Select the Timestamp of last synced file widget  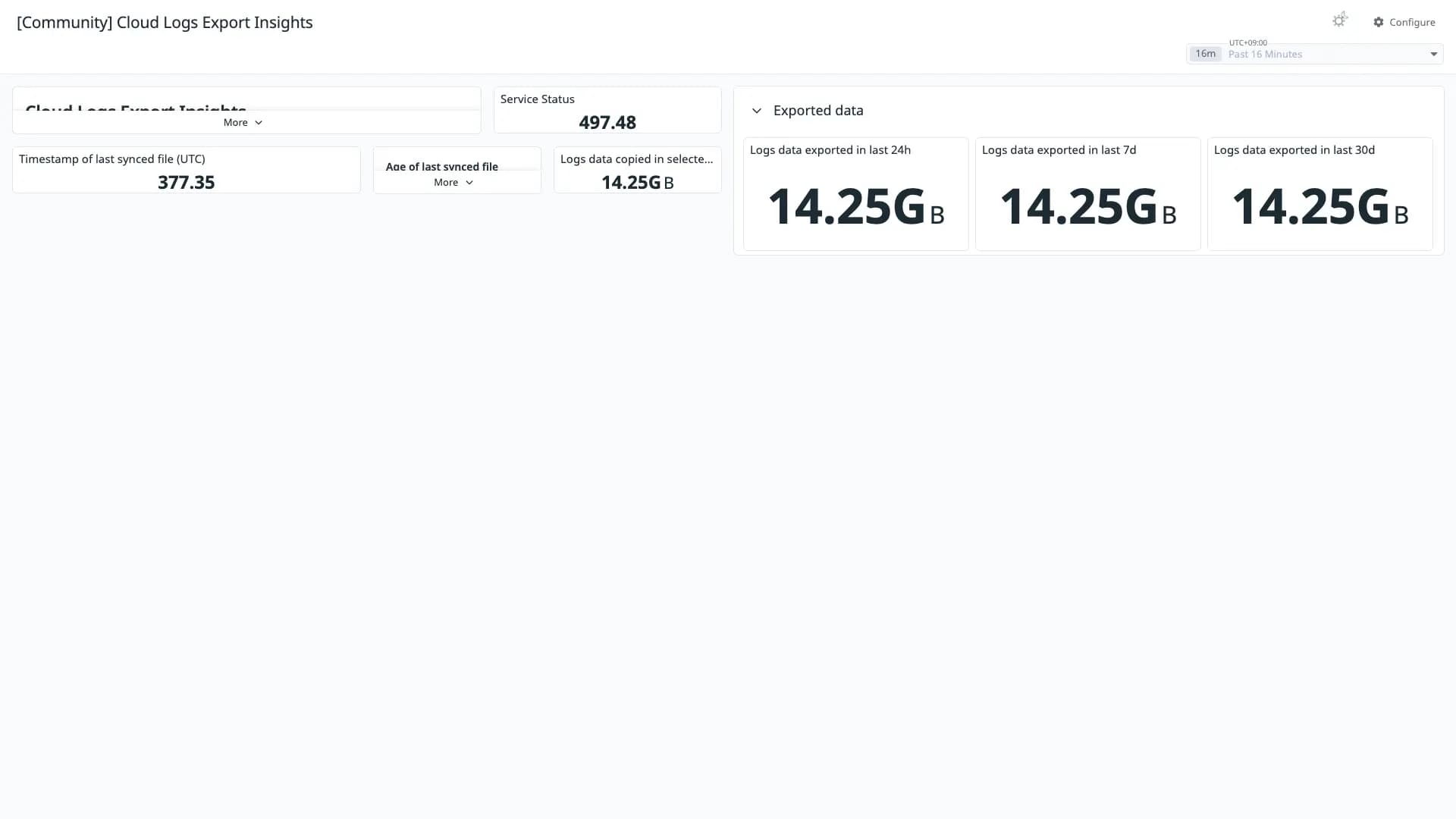pyautogui.click(x=187, y=170)
